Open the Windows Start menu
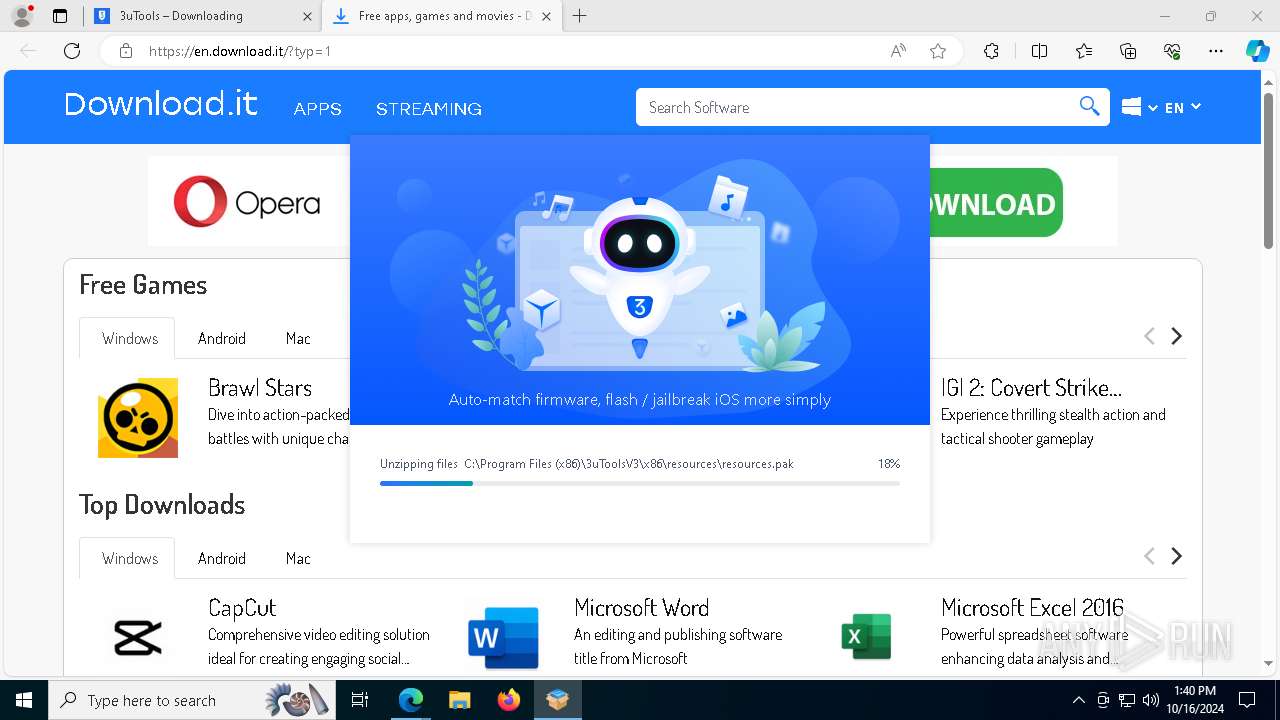Image resolution: width=1280 pixels, height=720 pixels. point(24,700)
